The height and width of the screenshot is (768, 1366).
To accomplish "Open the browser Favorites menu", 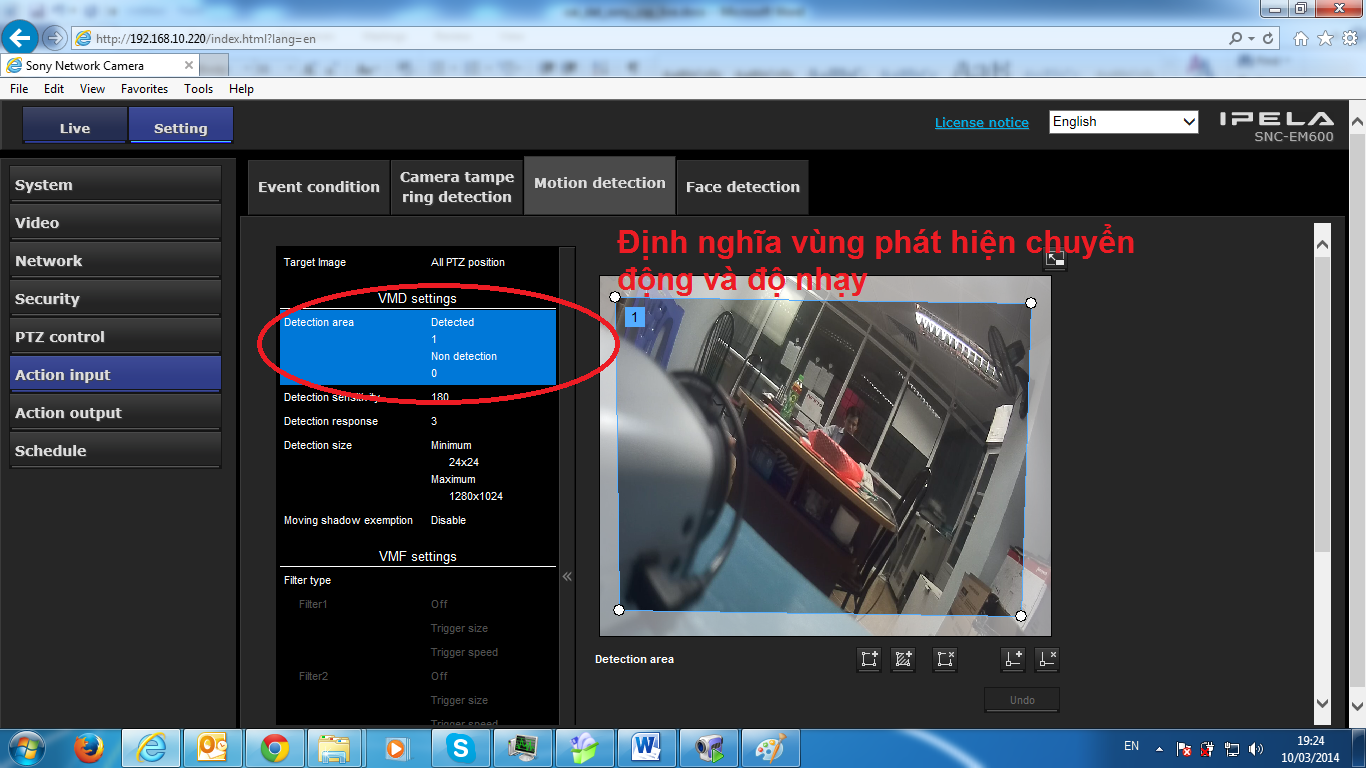I will click(x=144, y=89).
